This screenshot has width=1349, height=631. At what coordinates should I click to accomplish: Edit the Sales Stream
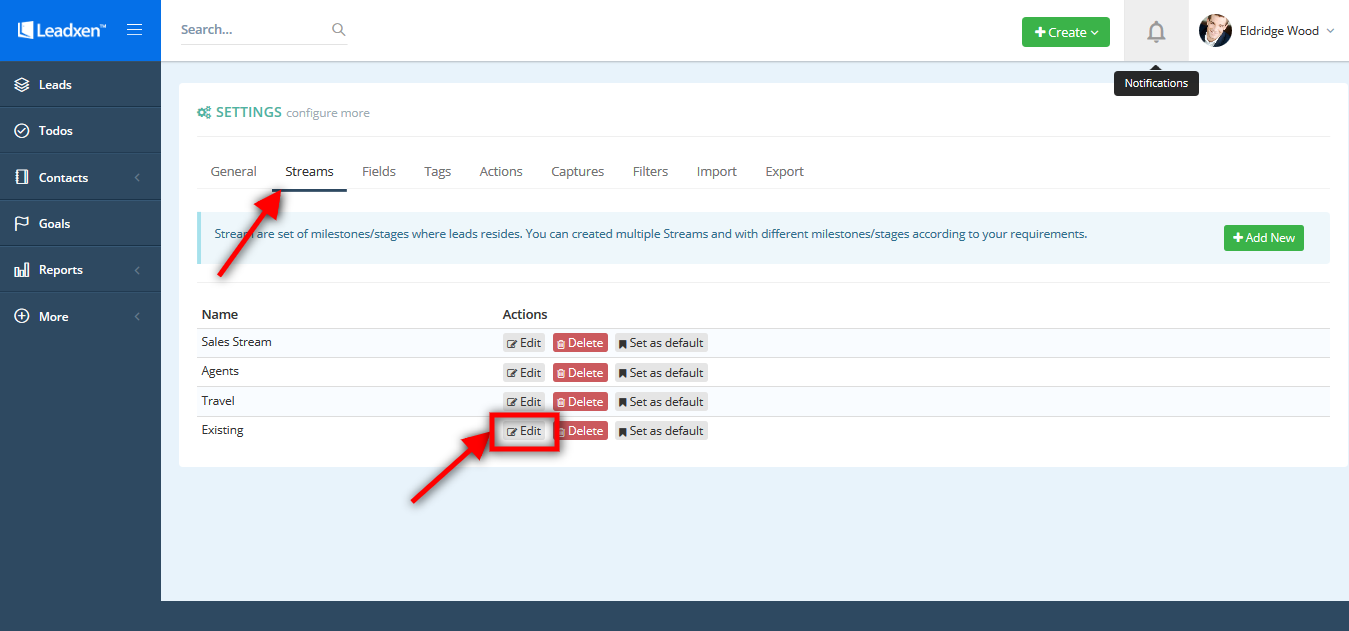[524, 343]
